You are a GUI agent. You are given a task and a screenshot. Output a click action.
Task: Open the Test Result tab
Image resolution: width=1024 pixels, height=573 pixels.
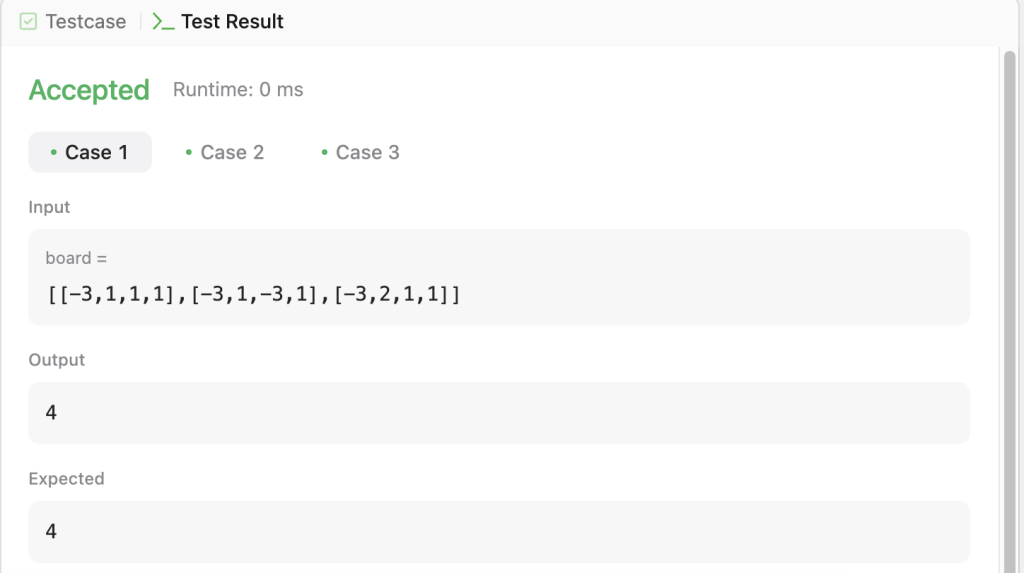coord(218,22)
